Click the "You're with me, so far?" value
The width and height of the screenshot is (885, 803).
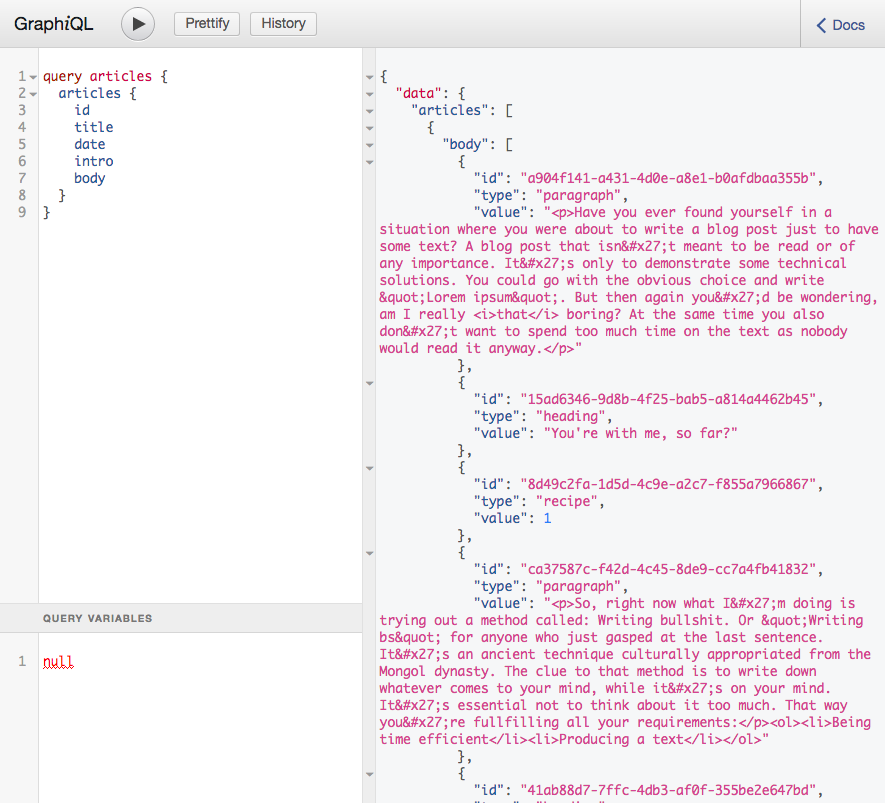pyautogui.click(x=641, y=433)
